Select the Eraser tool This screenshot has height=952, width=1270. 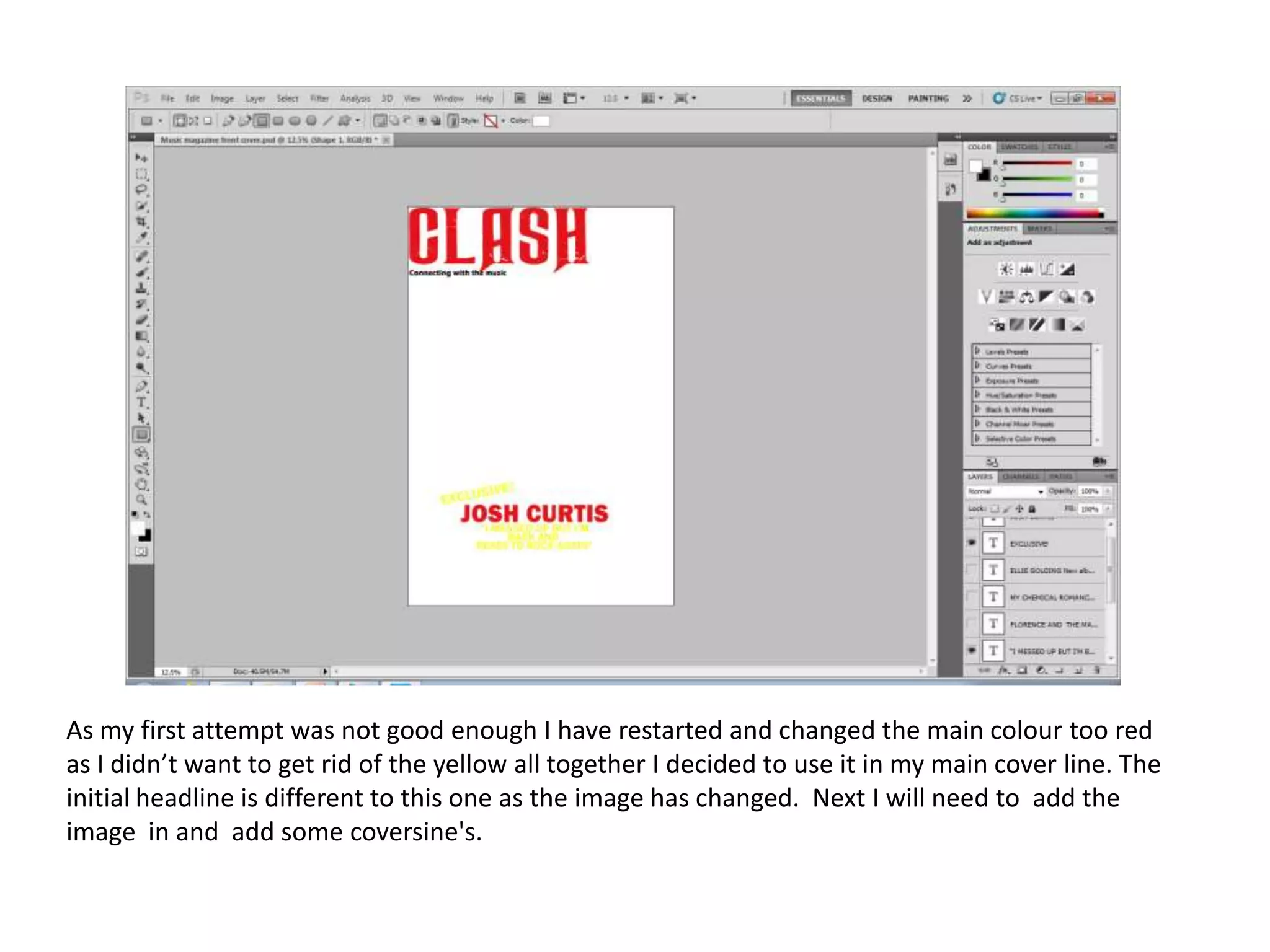(141, 320)
